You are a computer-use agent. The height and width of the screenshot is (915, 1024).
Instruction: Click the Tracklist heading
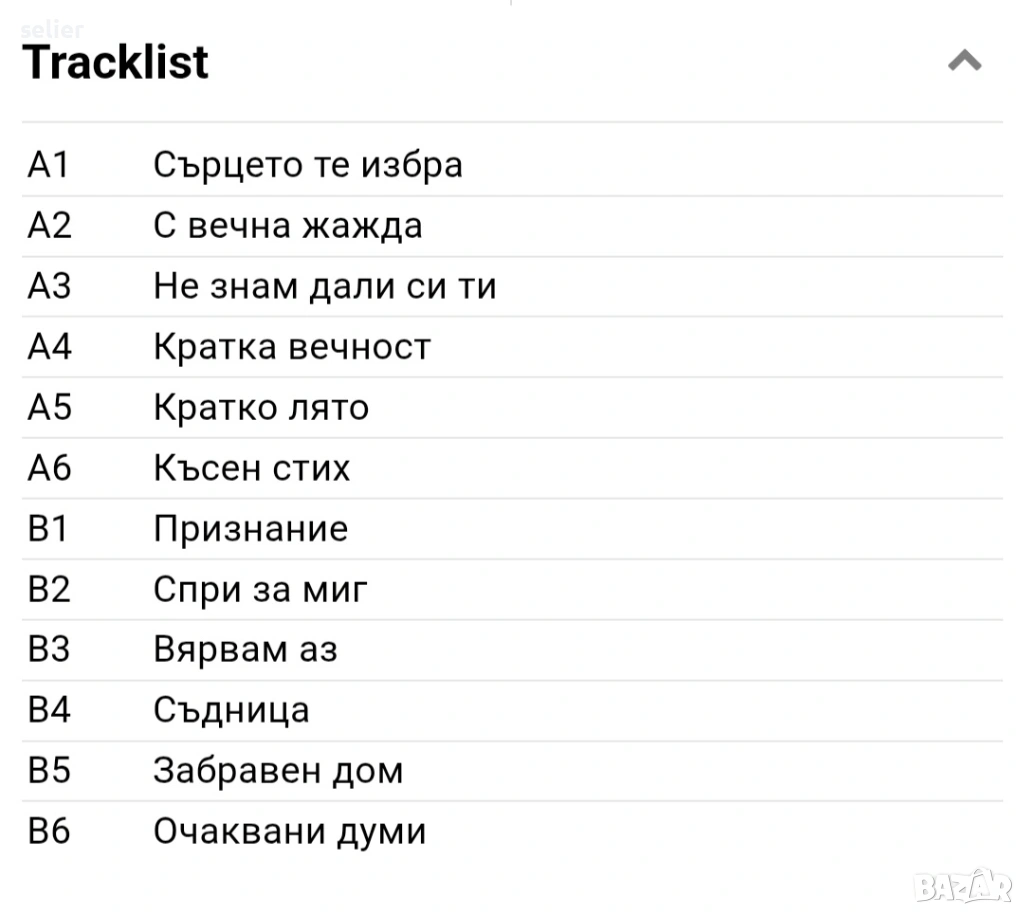(x=115, y=62)
